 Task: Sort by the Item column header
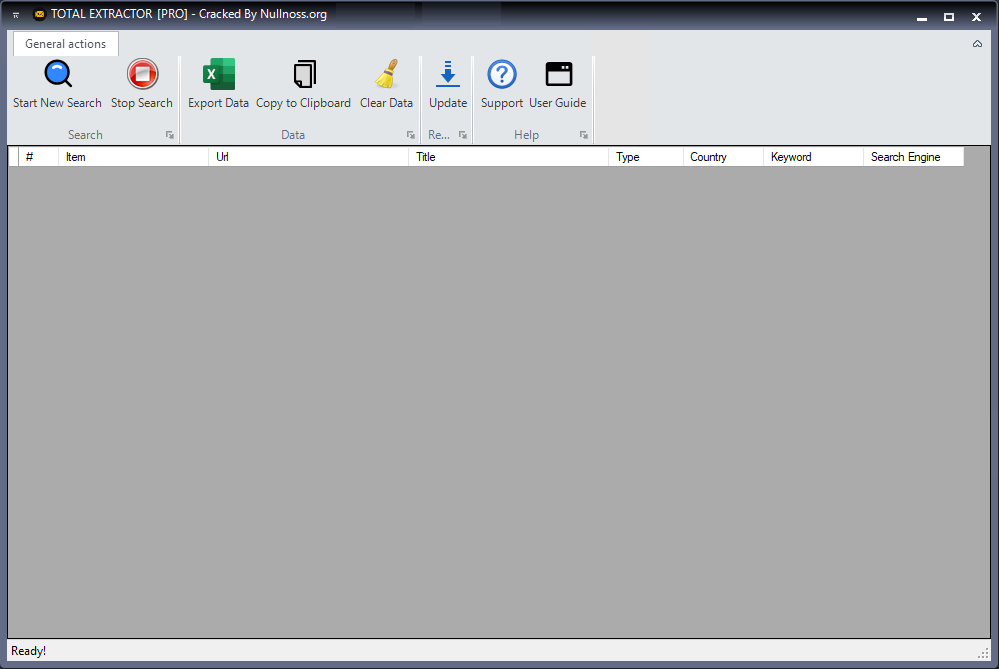133,157
